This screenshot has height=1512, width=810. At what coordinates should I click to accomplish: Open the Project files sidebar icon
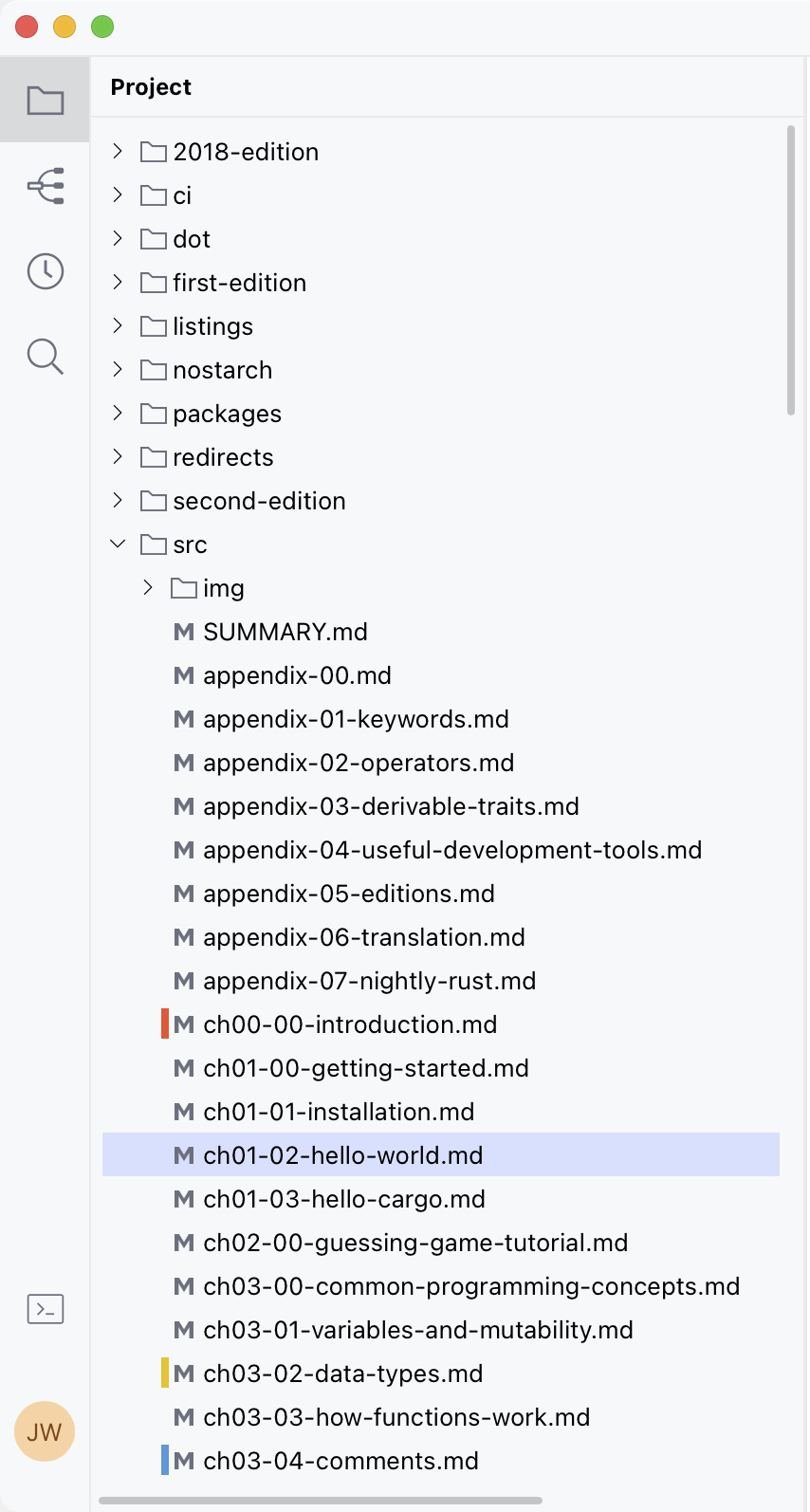point(45,100)
